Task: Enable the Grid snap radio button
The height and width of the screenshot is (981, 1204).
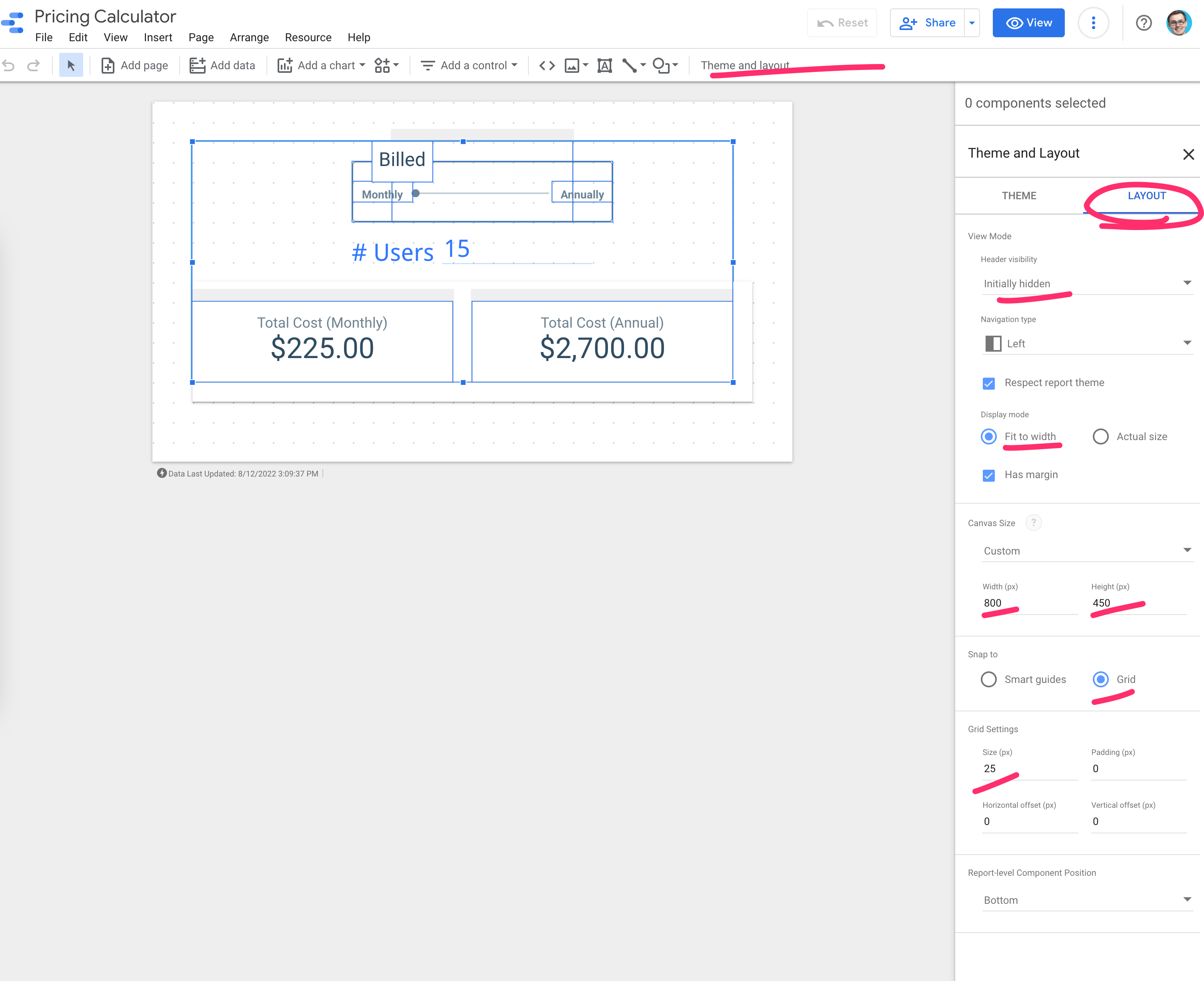Action: (x=1101, y=679)
